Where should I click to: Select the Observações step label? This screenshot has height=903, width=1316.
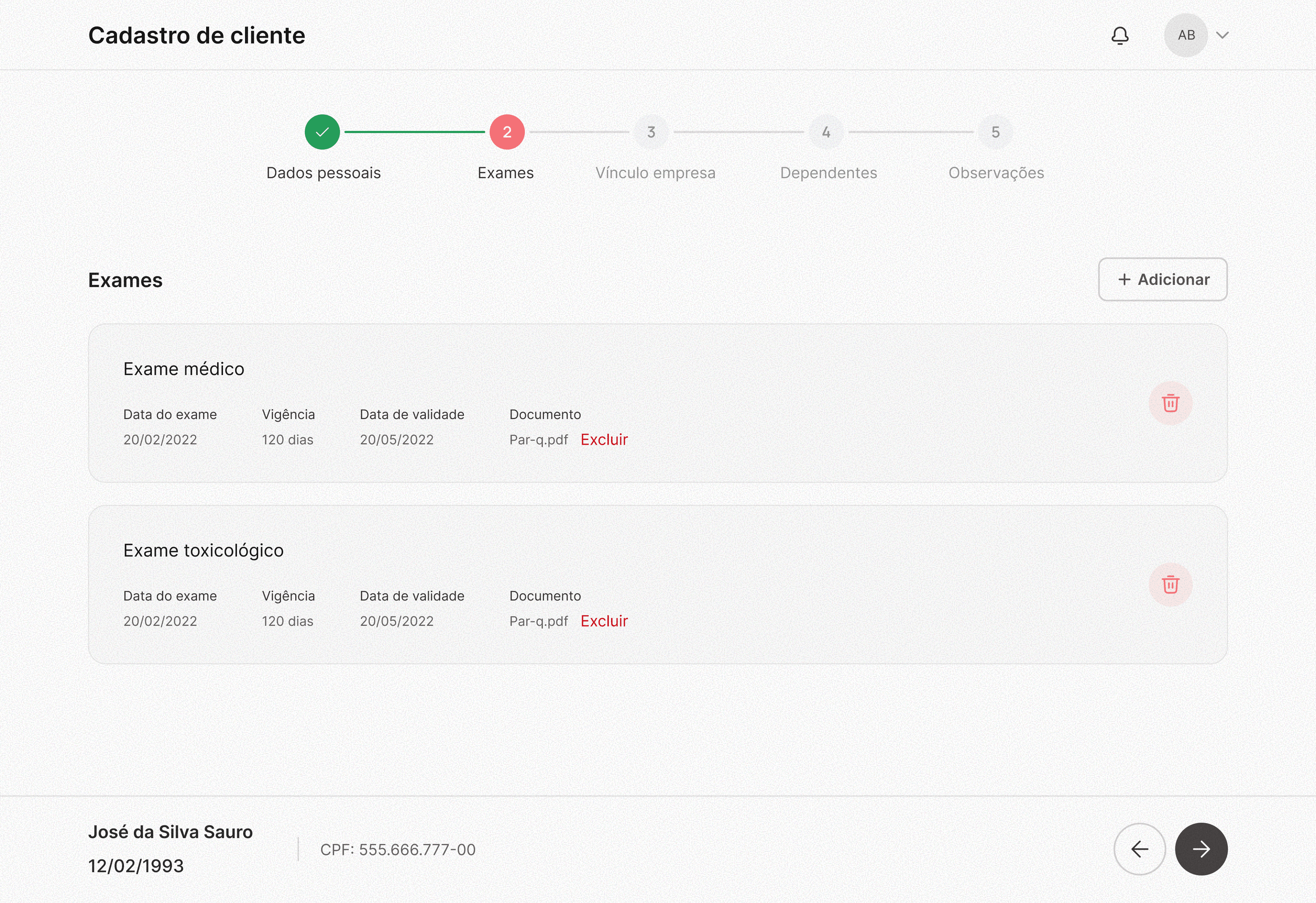[x=996, y=173]
